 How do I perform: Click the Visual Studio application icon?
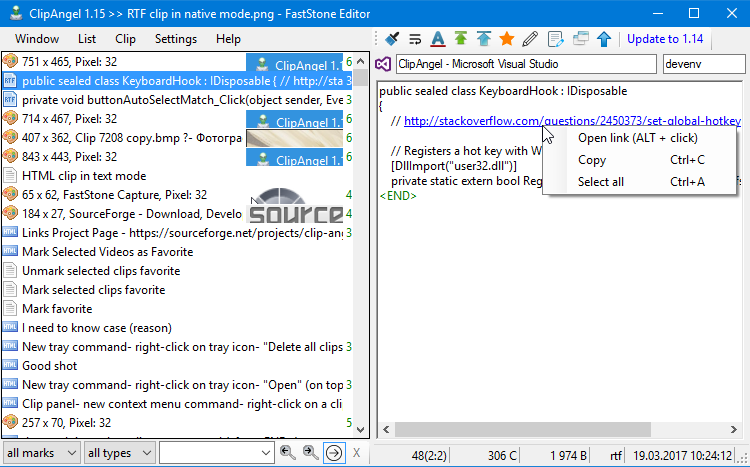coord(384,64)
